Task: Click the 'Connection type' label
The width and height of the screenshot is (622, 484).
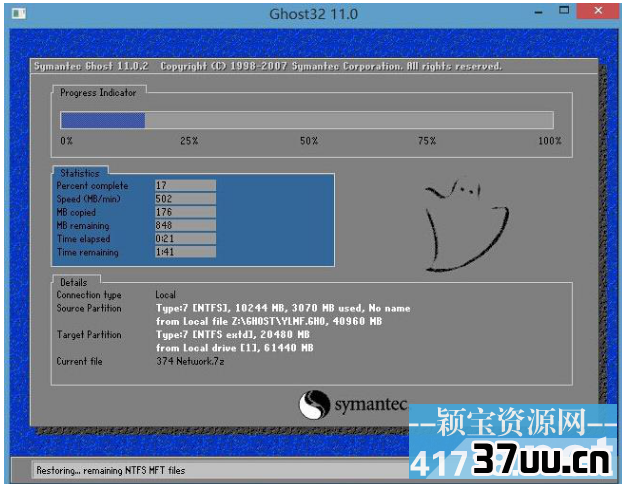Action: (89, 295)
